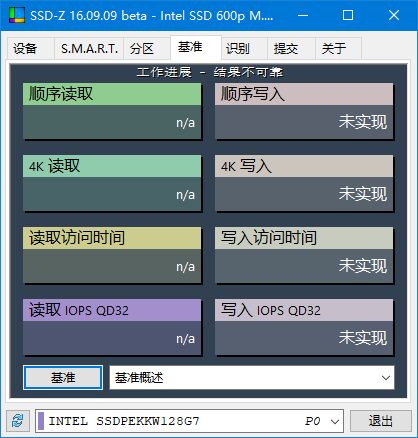Close the SSD-Z window
418x438 pixels.
click(x=394, y=15)
